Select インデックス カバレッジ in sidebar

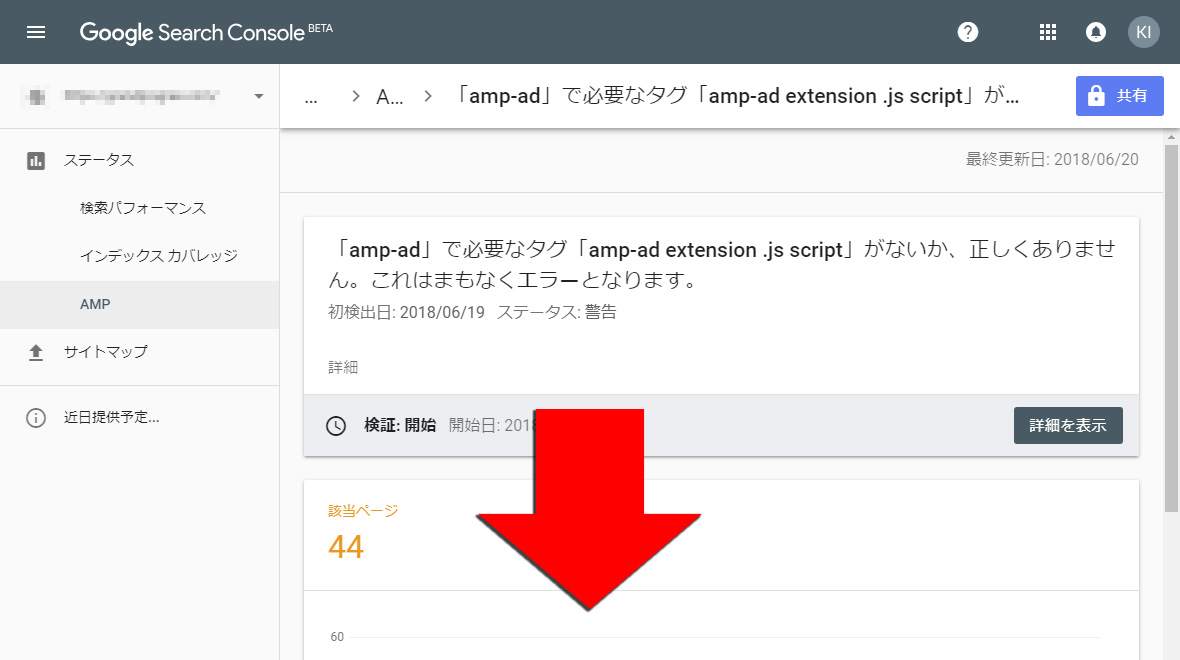[158, 256]
